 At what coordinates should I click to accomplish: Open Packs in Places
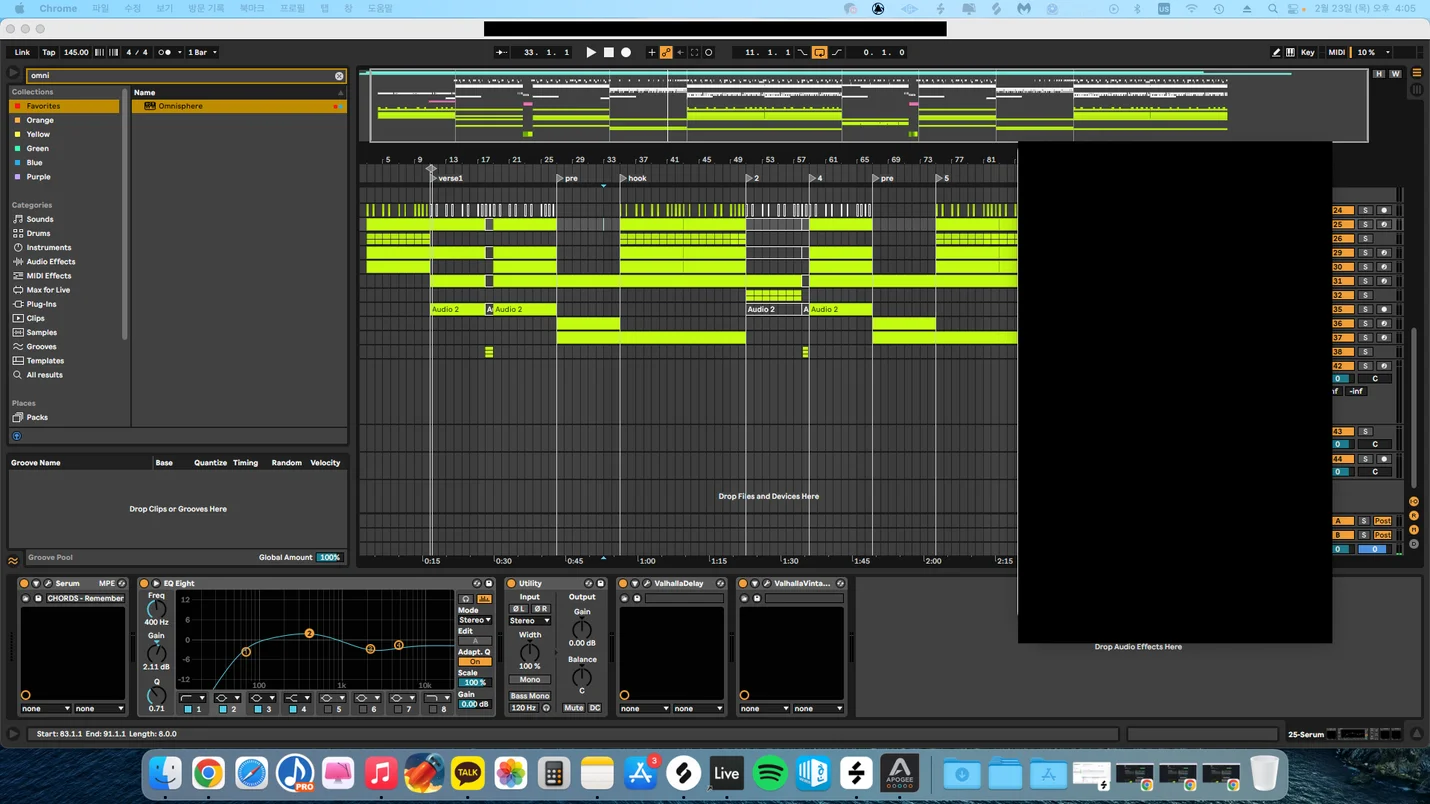[x=37, y=417]
